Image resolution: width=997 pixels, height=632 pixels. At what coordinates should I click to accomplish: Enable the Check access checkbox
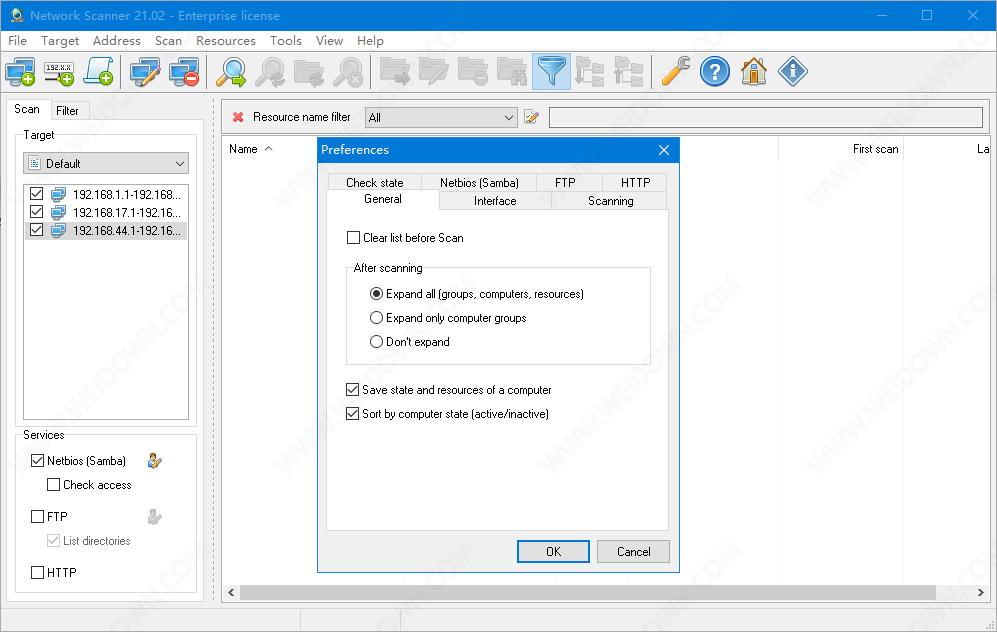pyautogui.click(x=53, y=485)
